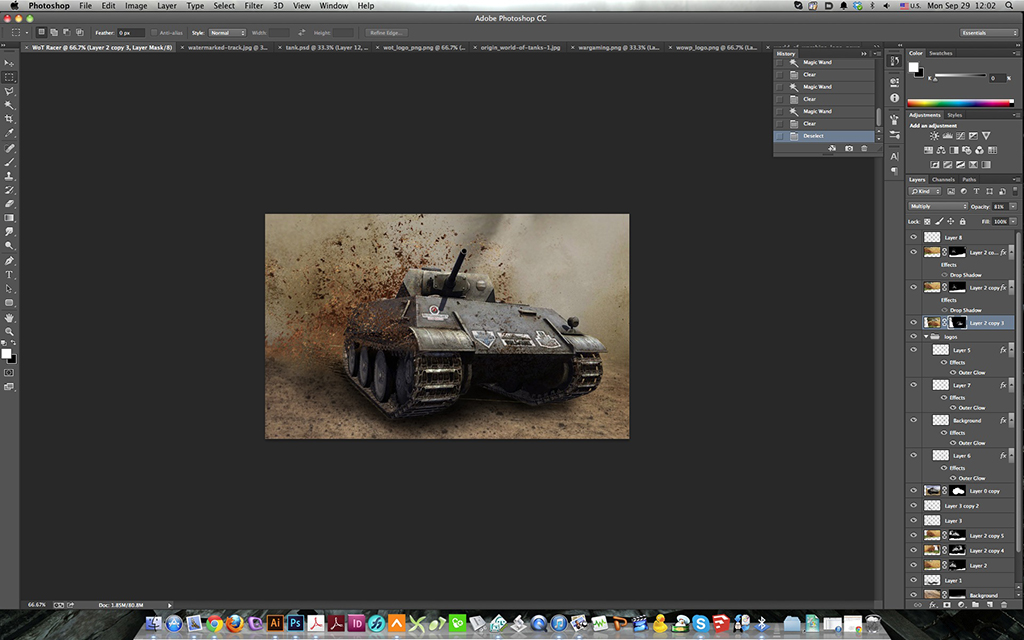Open the Opacity slider dropdown arrow
This screenshot has height=640, width=1024.
(1013, 206)
